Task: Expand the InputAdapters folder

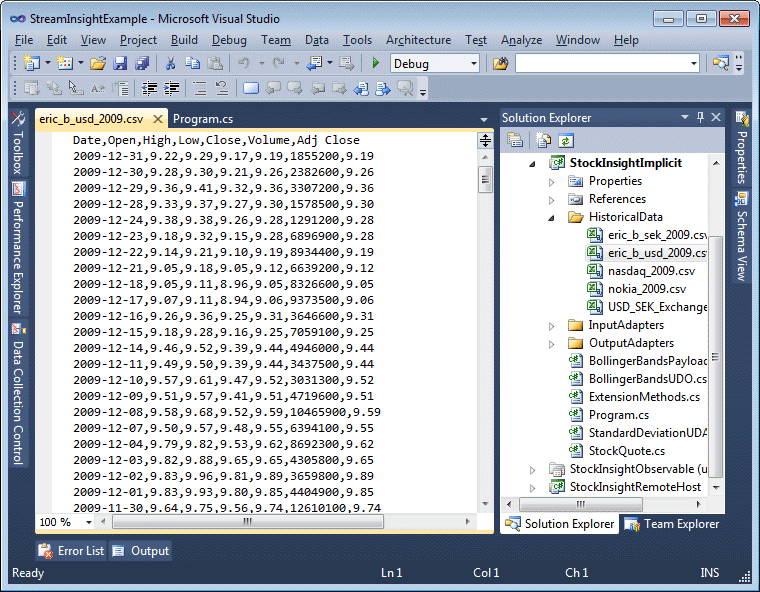Action: 552,326
